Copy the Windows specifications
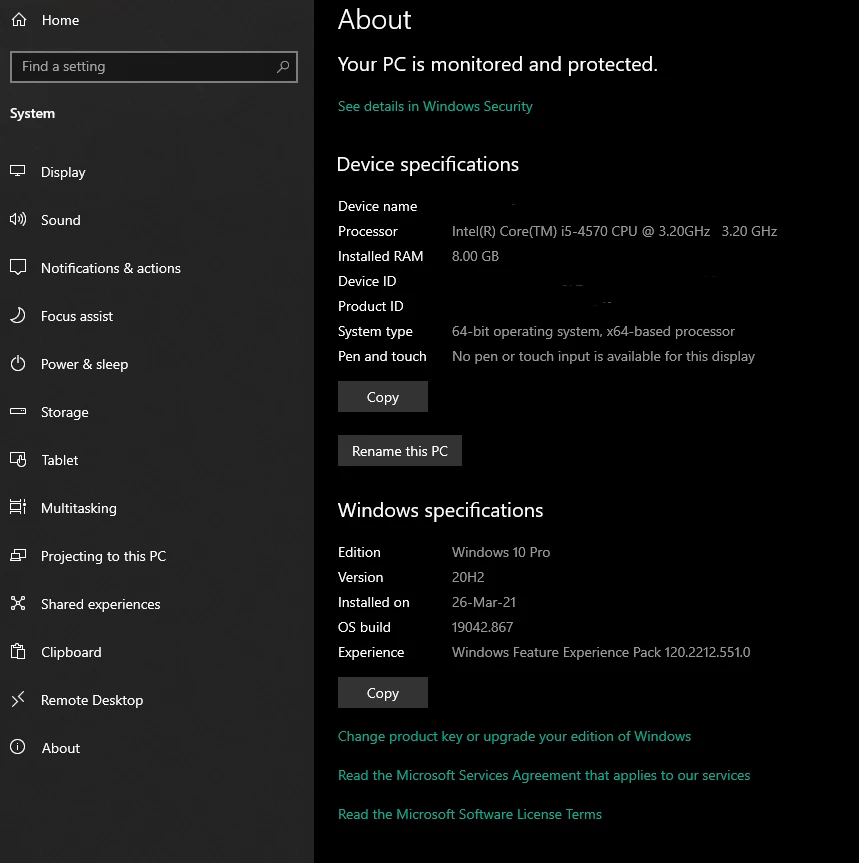Image resolution: width=859 pixels, height=863 pixels. point(382,692)
